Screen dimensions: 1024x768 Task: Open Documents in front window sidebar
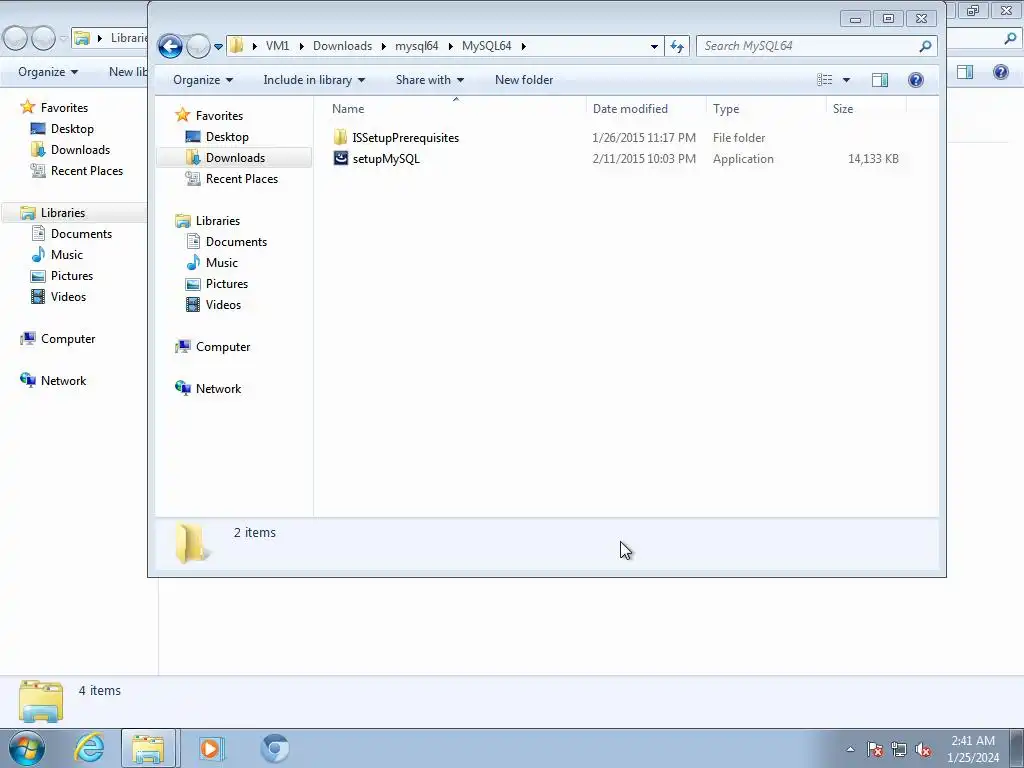click(236, 242)
